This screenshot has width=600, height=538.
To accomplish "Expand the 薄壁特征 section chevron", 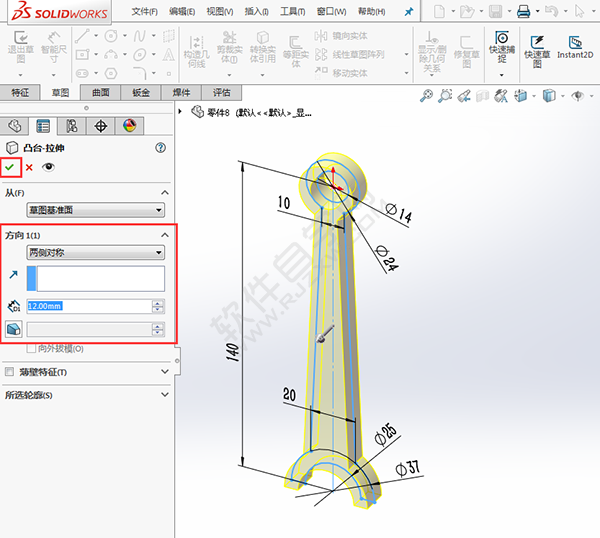I will [165, 372].
